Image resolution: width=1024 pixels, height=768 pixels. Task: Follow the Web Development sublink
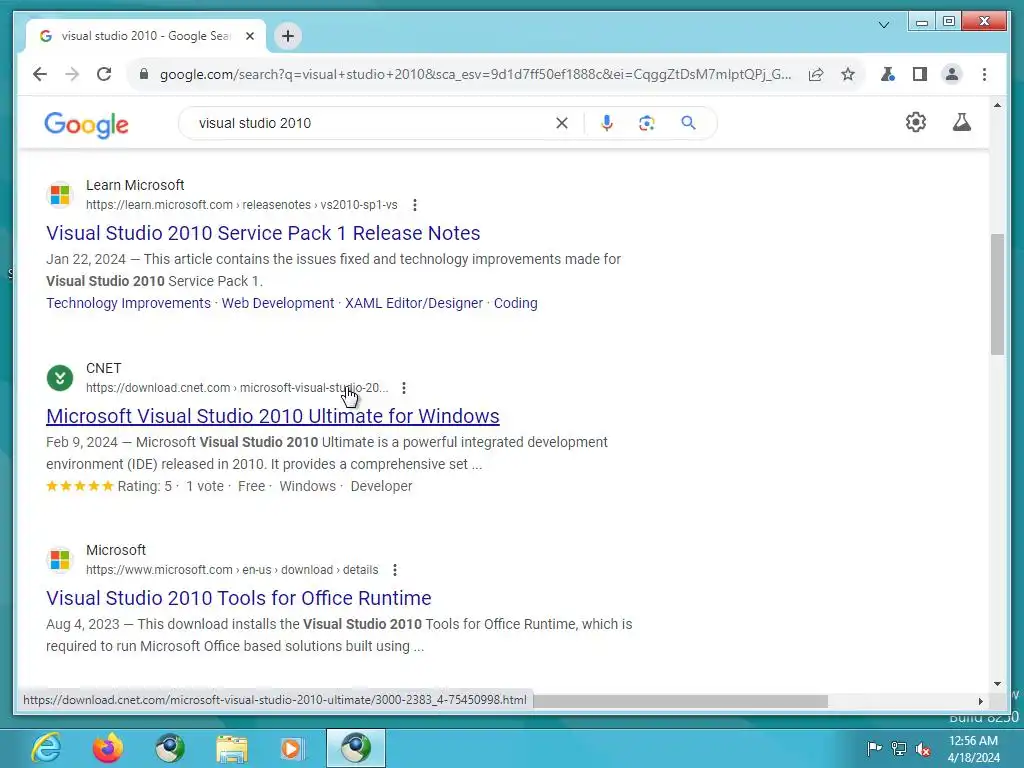[x=278, y=303]
